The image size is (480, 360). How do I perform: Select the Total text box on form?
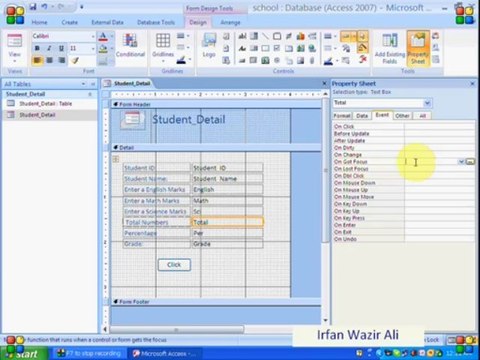tap(228, 222)
